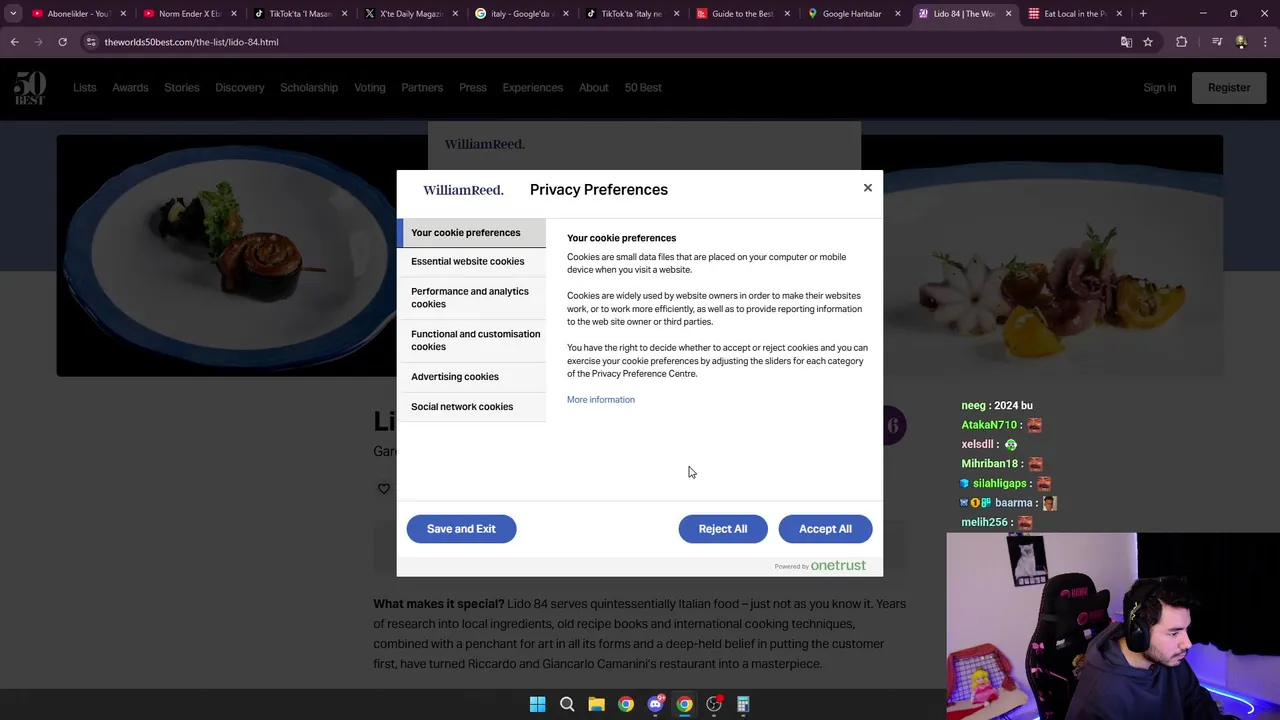Click the address bar URL
The height and width of the screenshot is (720, 1280).
click(x=191, y=42)
